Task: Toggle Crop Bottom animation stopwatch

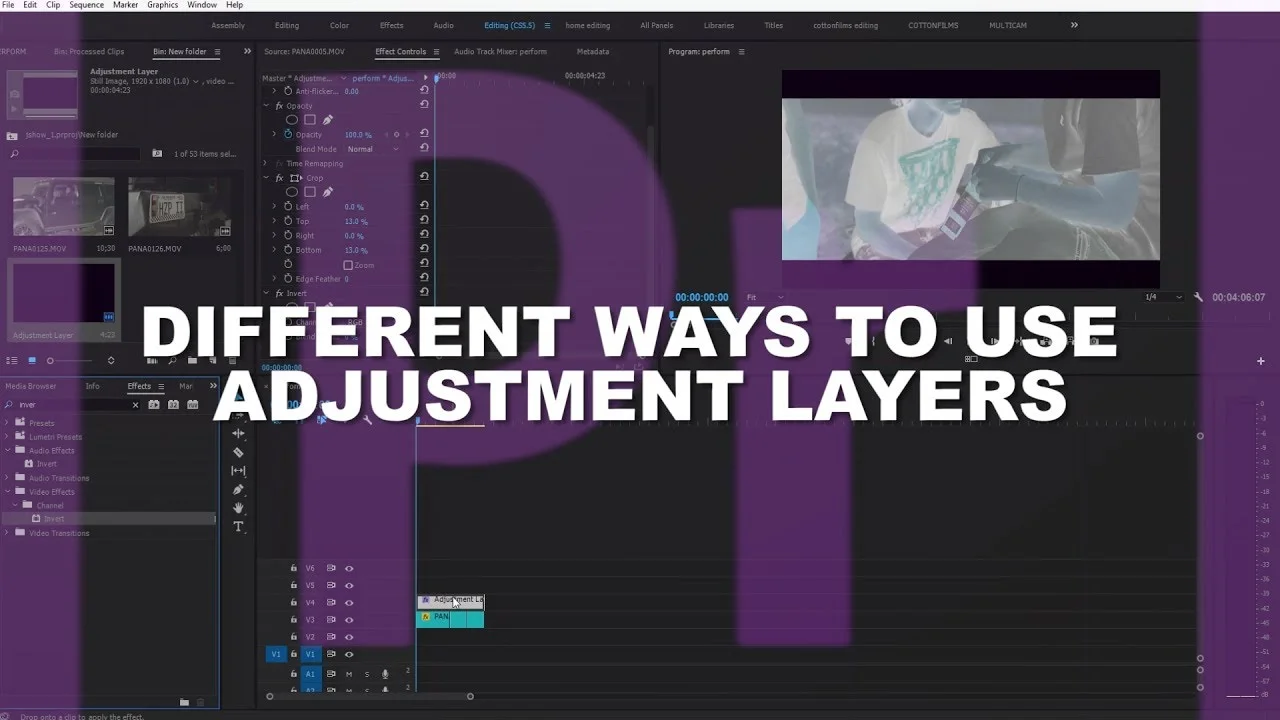Action: 288,250
